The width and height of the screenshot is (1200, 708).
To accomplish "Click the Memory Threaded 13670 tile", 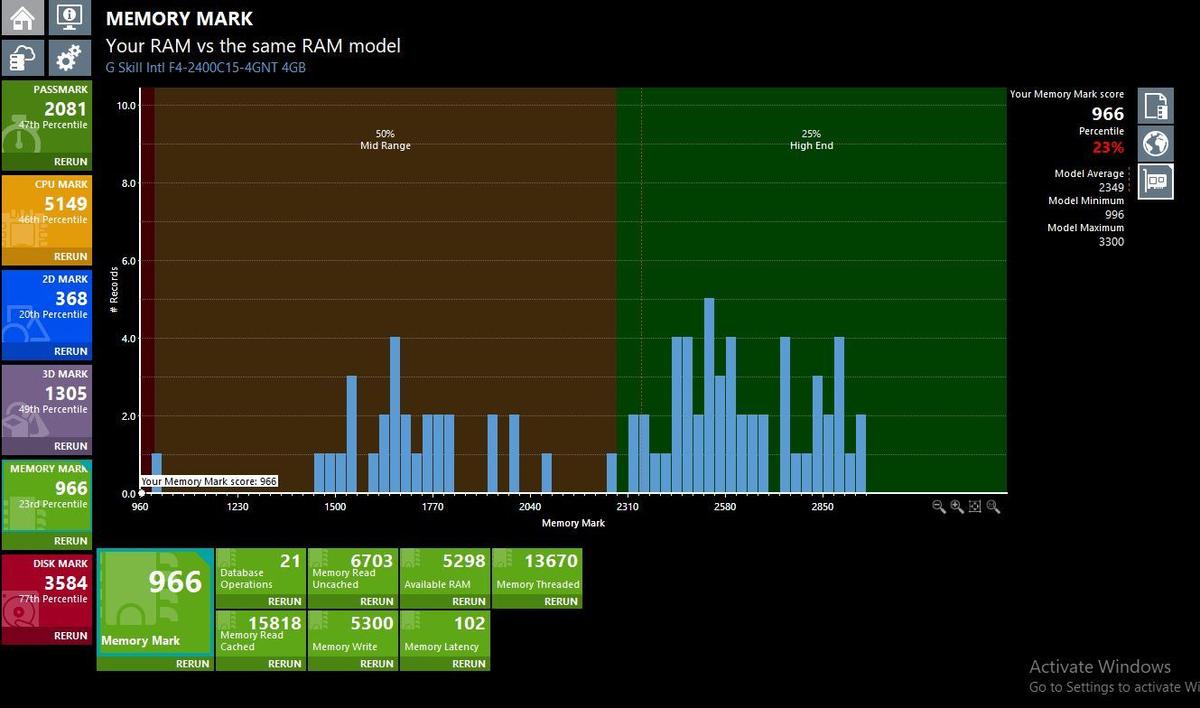I will pos(537,578).
